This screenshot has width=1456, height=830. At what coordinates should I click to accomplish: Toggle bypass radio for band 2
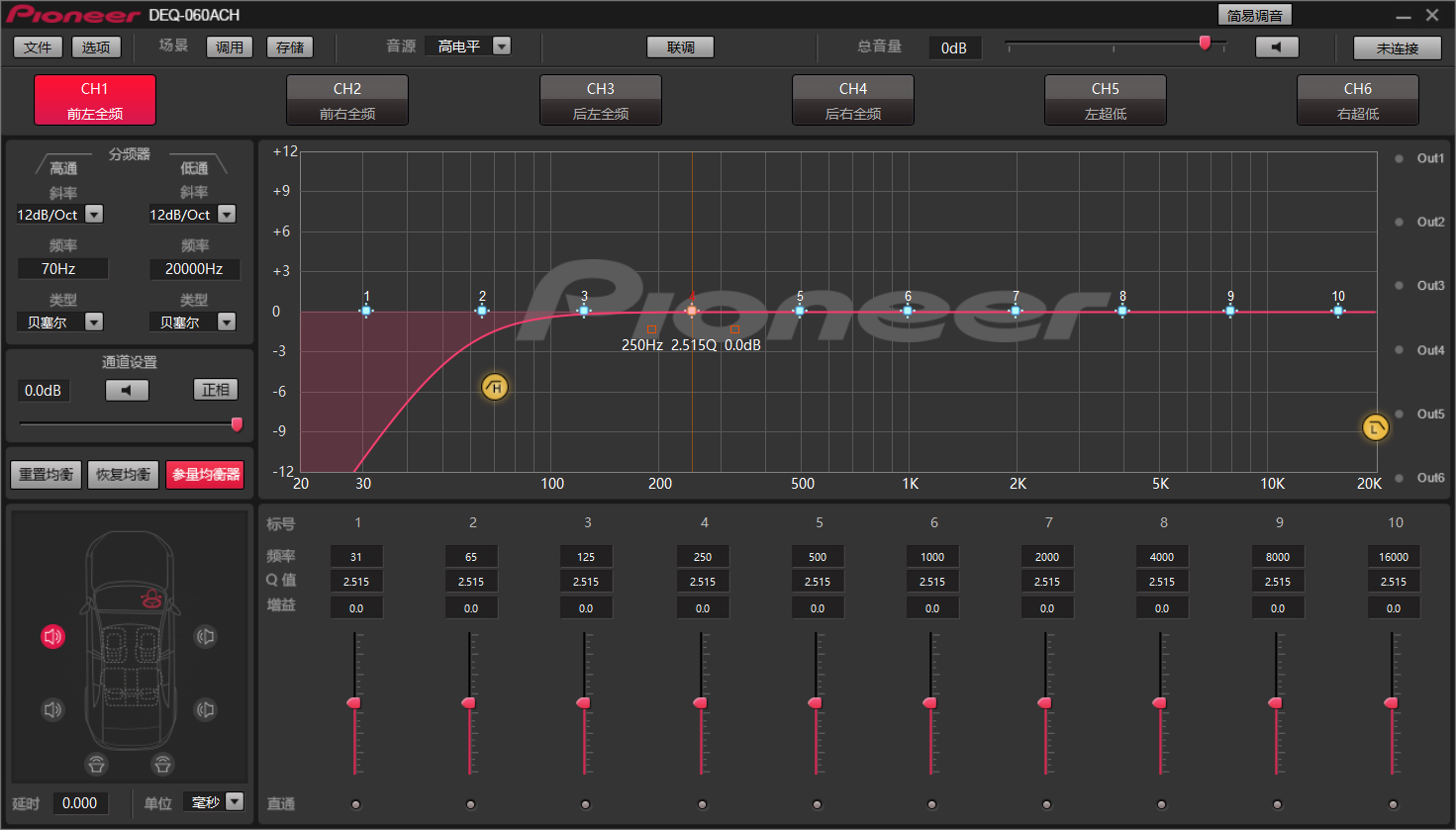(471, 804)
